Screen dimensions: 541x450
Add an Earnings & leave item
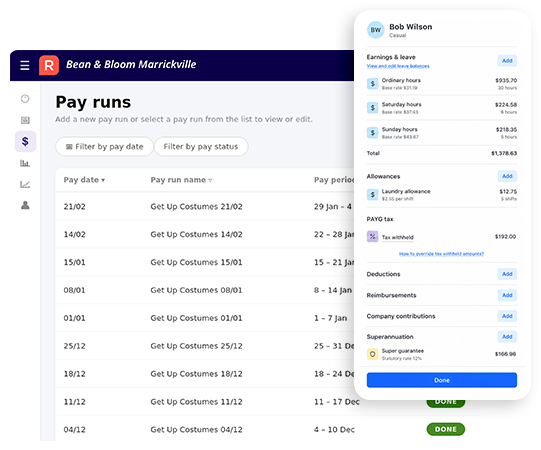click(x=507, y=61)
